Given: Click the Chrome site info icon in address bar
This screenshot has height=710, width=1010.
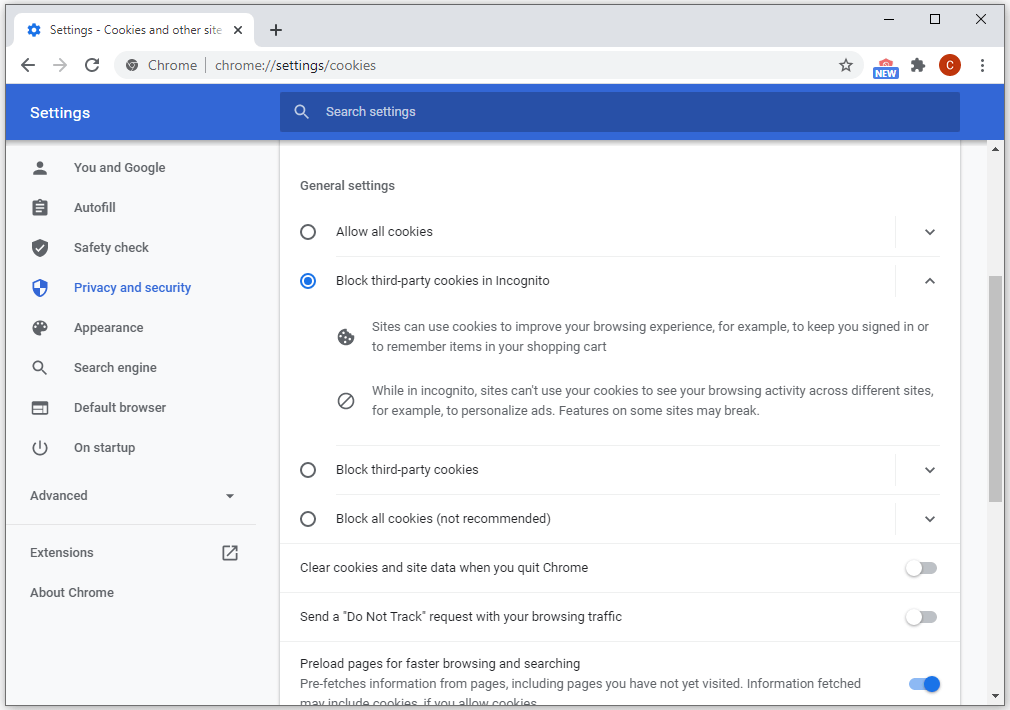Looking at the screenshot, I should [x=132, y=65].
